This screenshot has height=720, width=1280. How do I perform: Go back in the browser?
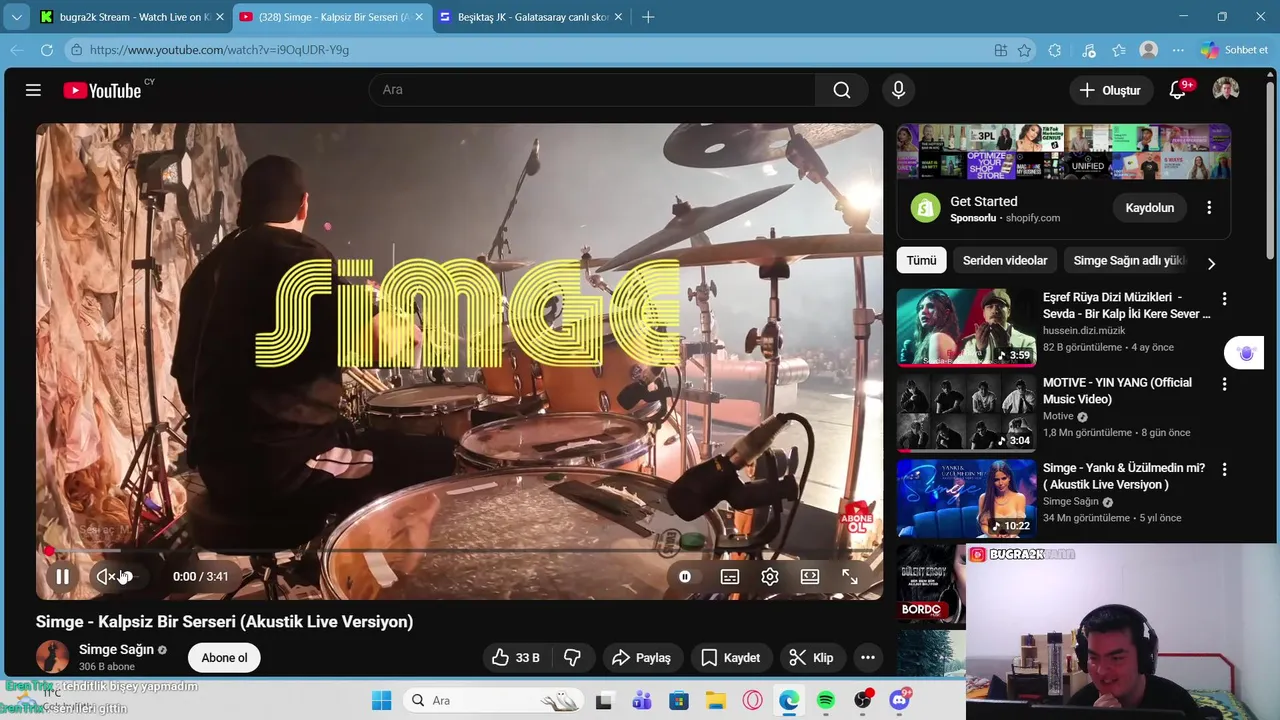(x=17, y=50)
